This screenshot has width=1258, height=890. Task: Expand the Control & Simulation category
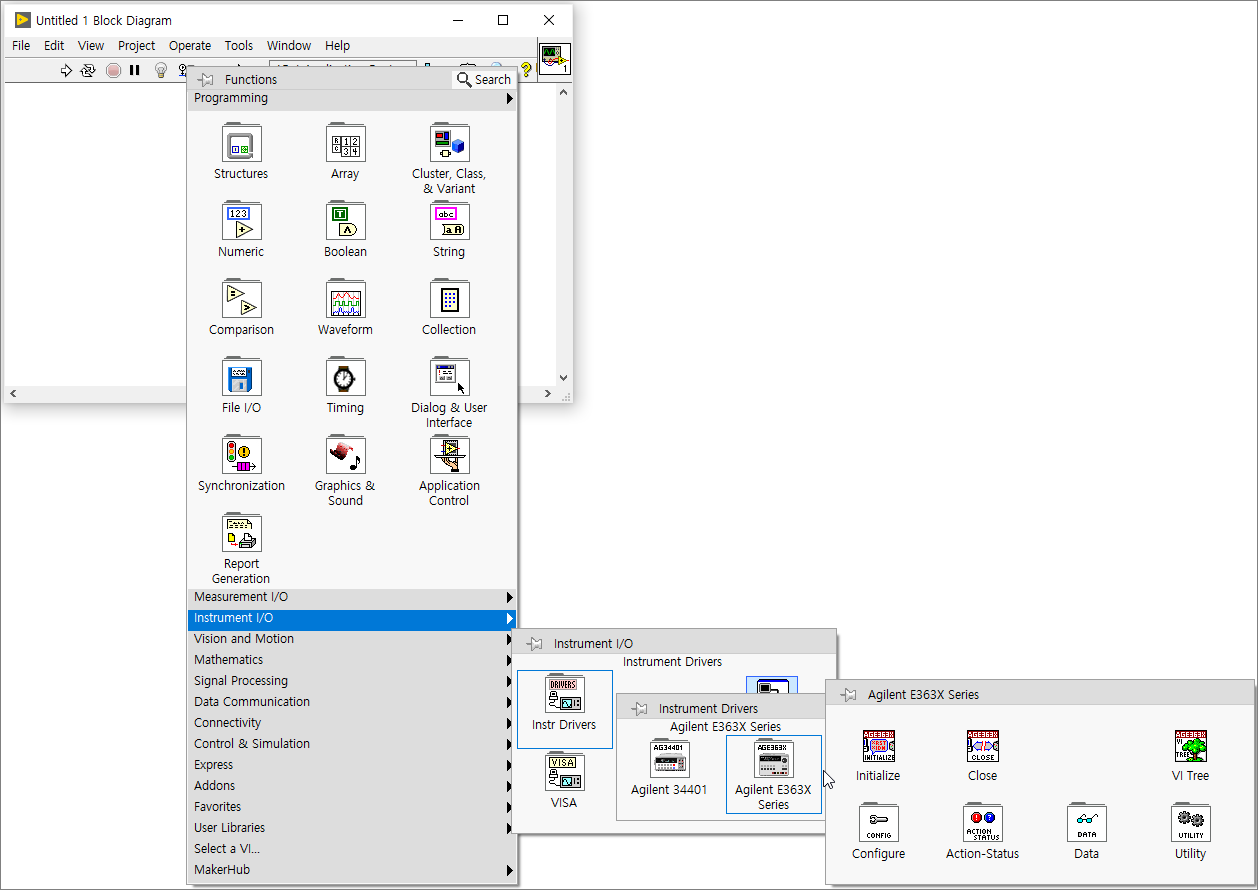point(352,744)
